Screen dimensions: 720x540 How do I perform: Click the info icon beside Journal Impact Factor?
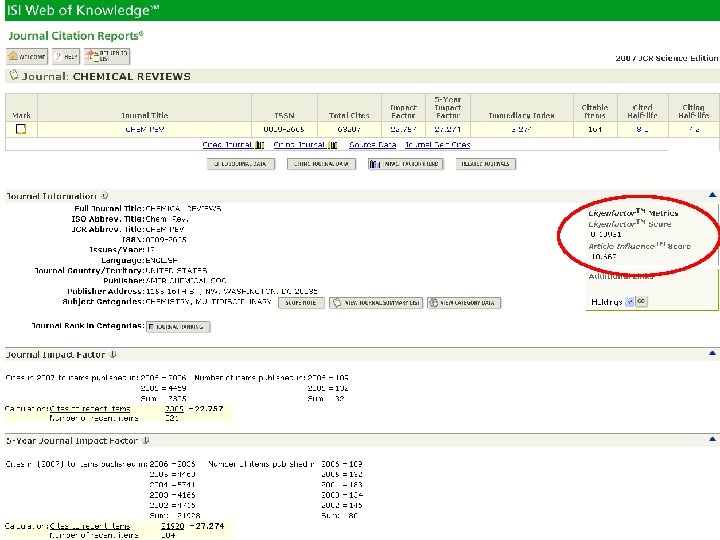tap(113, 354)
